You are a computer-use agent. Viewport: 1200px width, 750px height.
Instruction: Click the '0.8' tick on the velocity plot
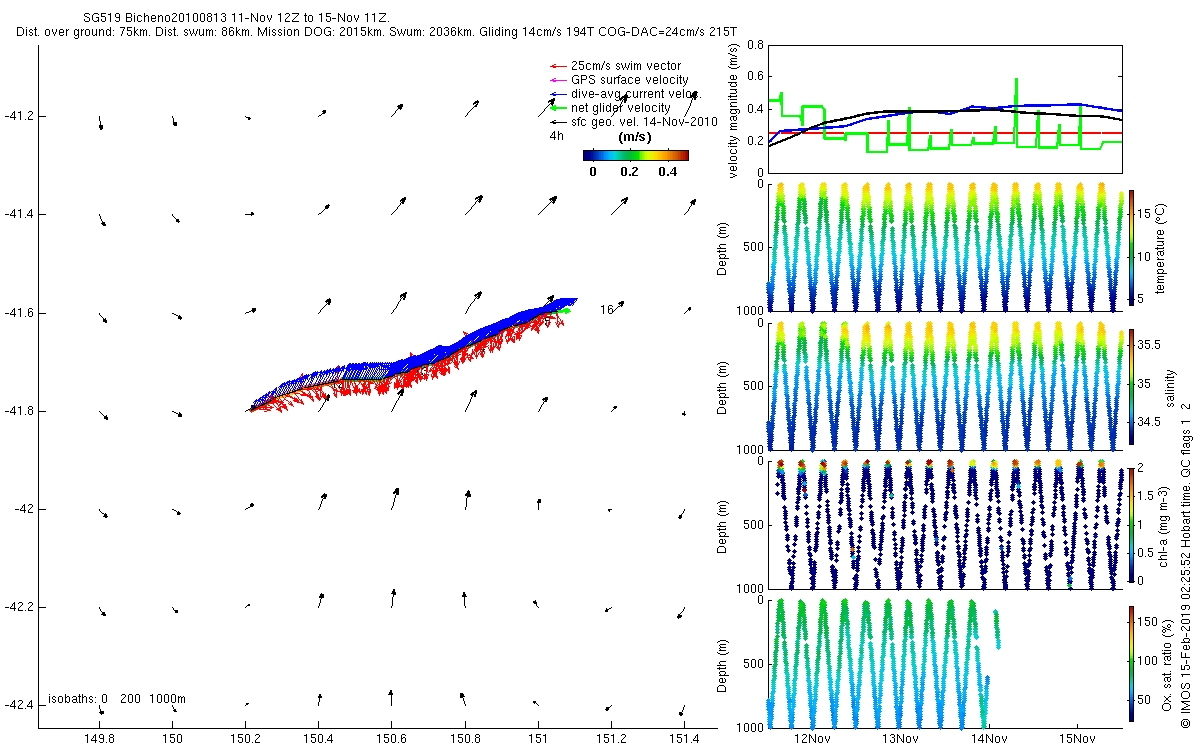[756, 46]
